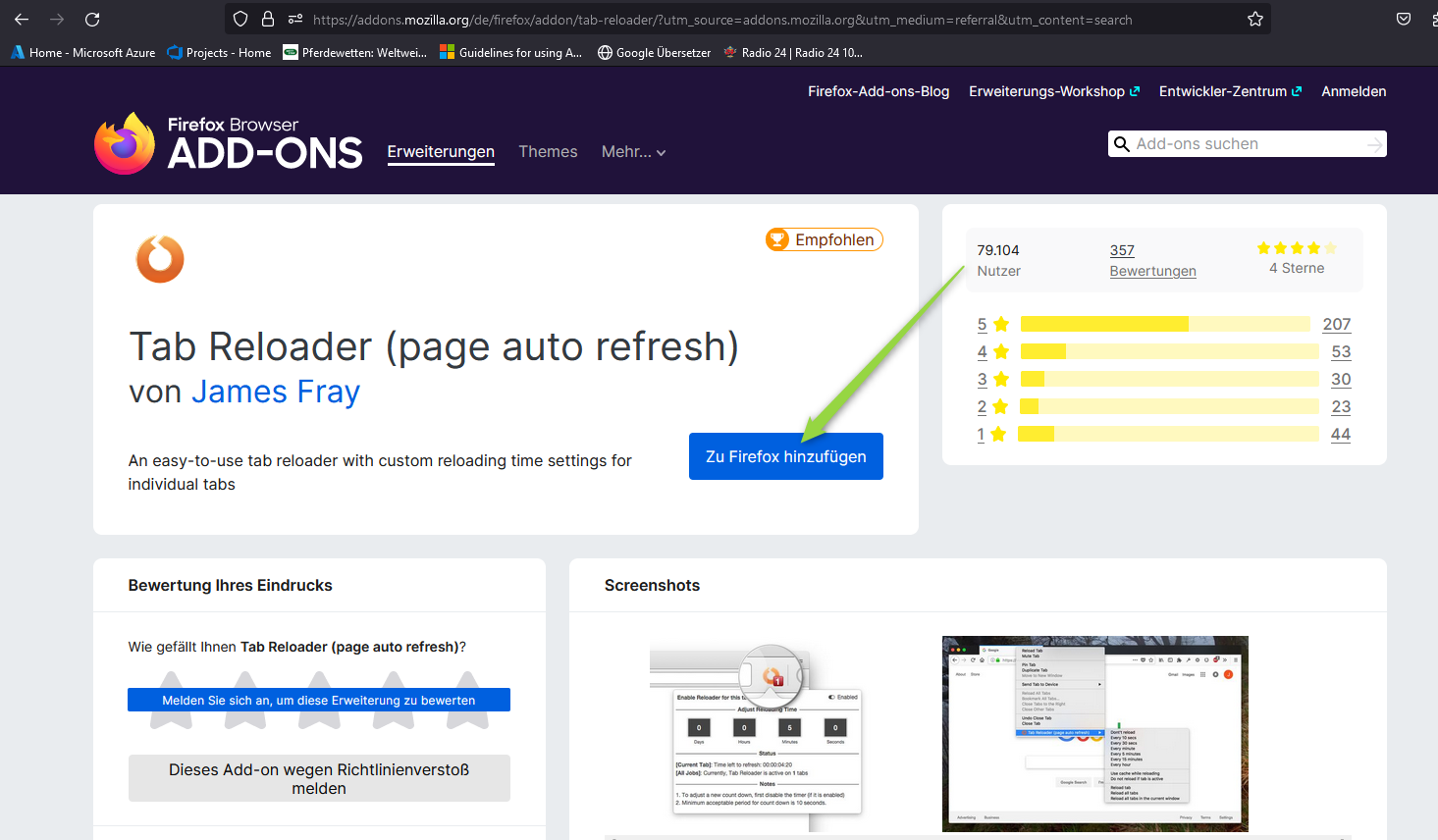1438x840 pixels.
Task: Open the 357 Bewertungen link
Action: coord(1152,261)
